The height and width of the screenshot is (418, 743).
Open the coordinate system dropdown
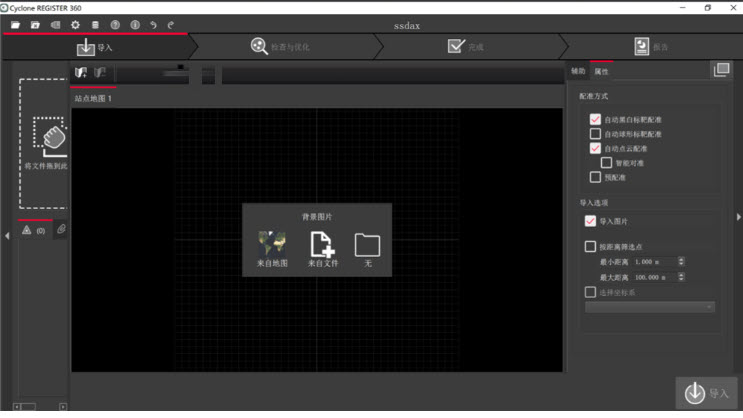click(x=650, y=307)
